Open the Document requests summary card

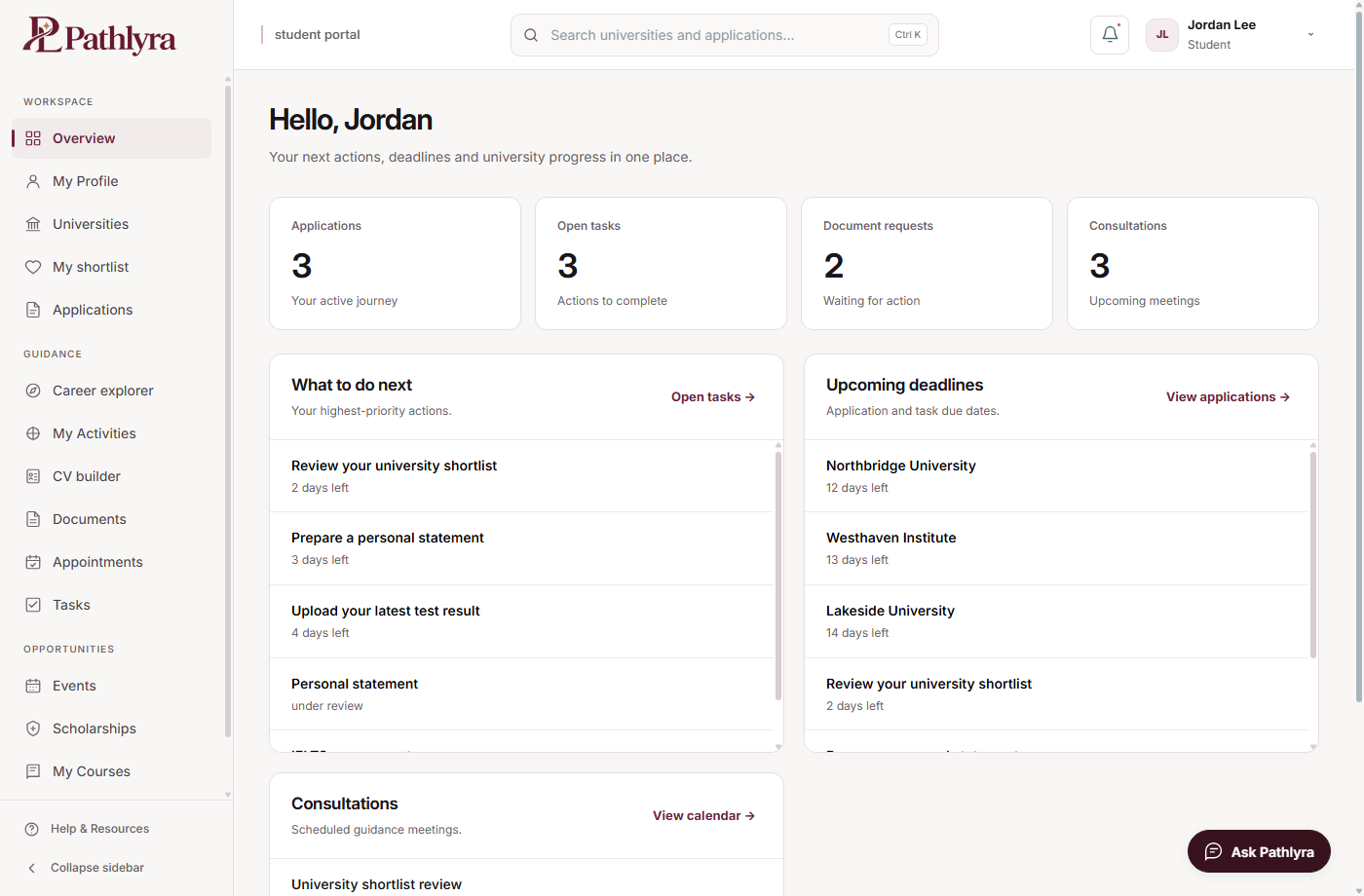click(x=927, y=264)
